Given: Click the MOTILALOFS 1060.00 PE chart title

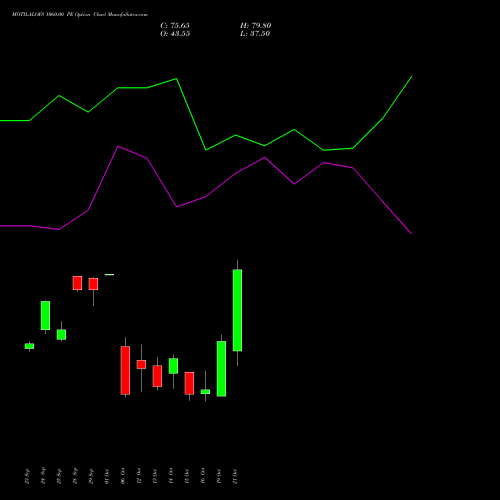Looking at the screenshot, I should (x=80, y=14).
